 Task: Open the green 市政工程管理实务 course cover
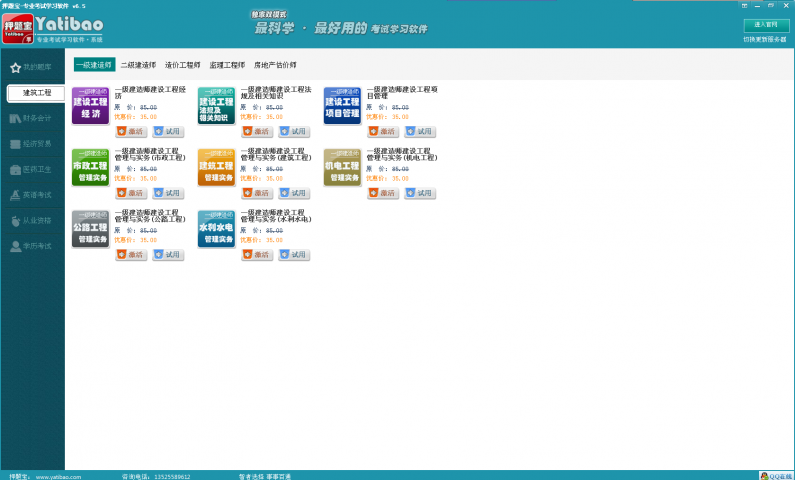pyautogui.click(x=90, y=167)
